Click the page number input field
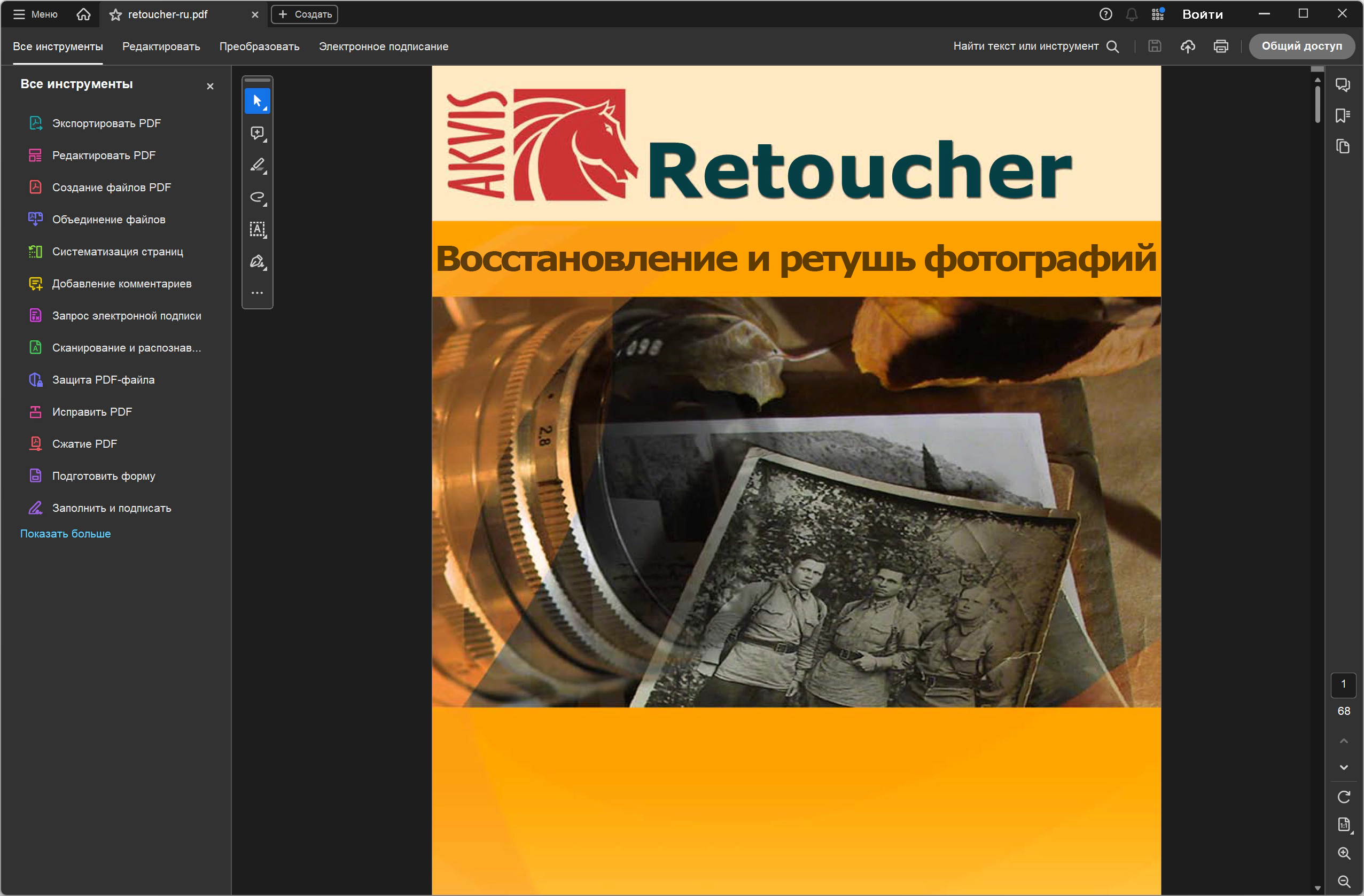The width and height of the screenshot is (1364, 896). click(1343, 684)
